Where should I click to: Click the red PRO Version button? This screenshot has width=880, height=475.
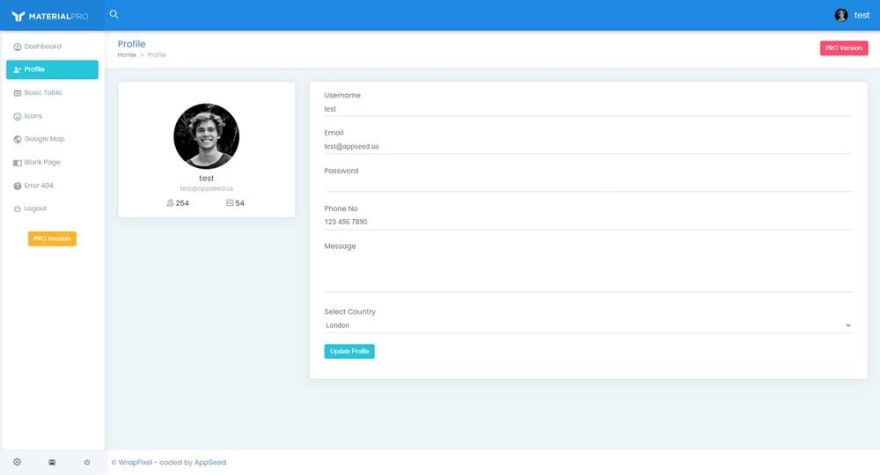point(844,48)
